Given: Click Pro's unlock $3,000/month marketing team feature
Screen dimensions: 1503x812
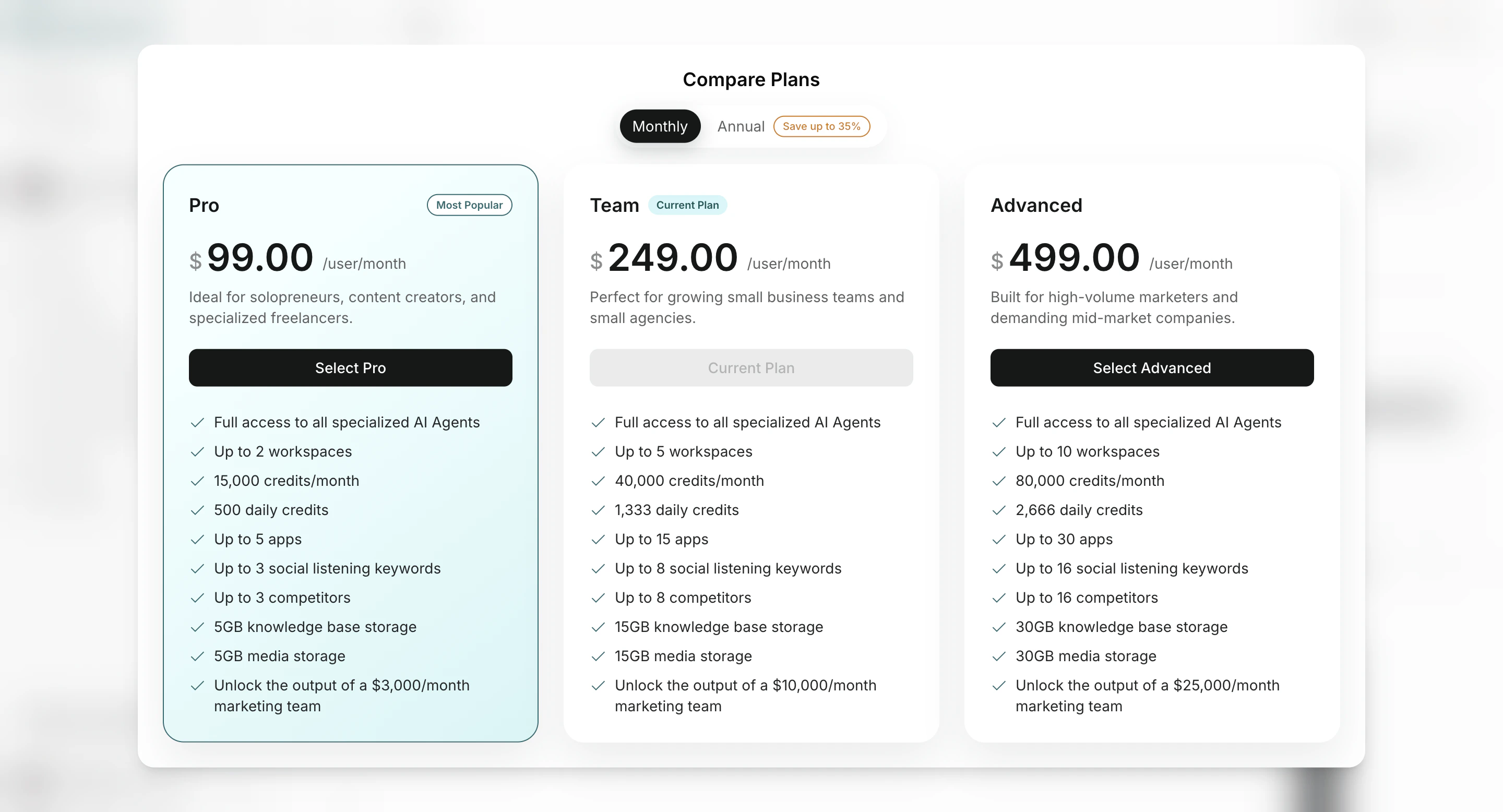Looking at the screenshot, I should click(341, 695).
